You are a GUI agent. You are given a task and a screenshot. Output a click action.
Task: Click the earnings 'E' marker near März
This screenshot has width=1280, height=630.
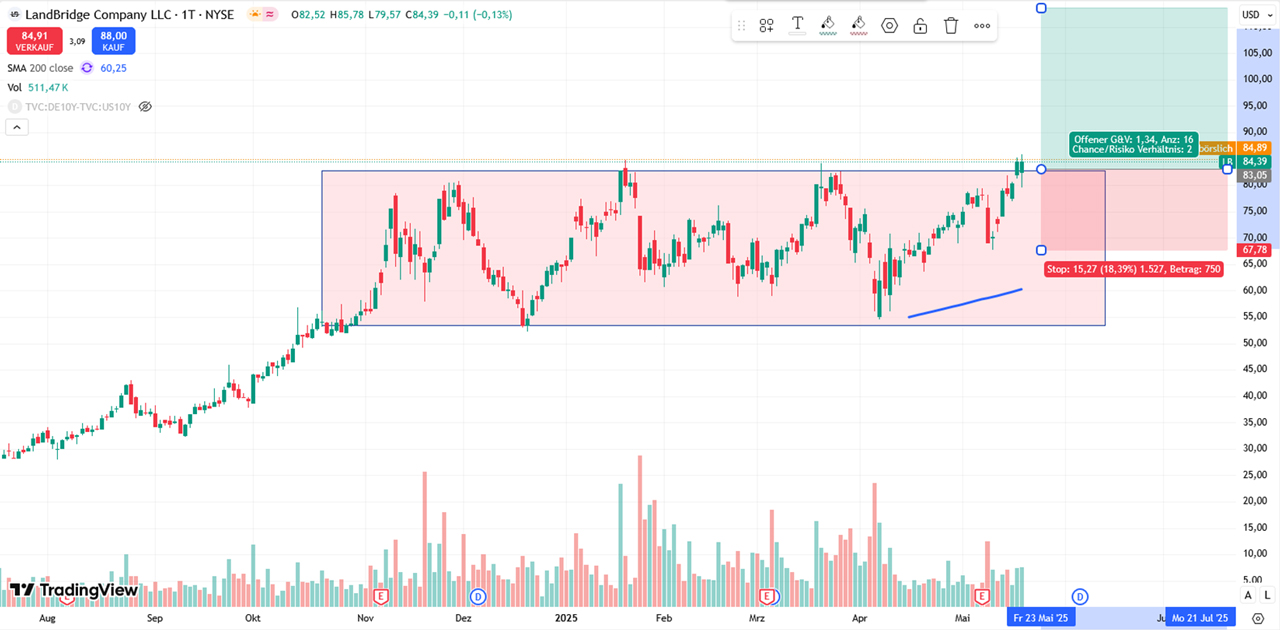point(768,596)
